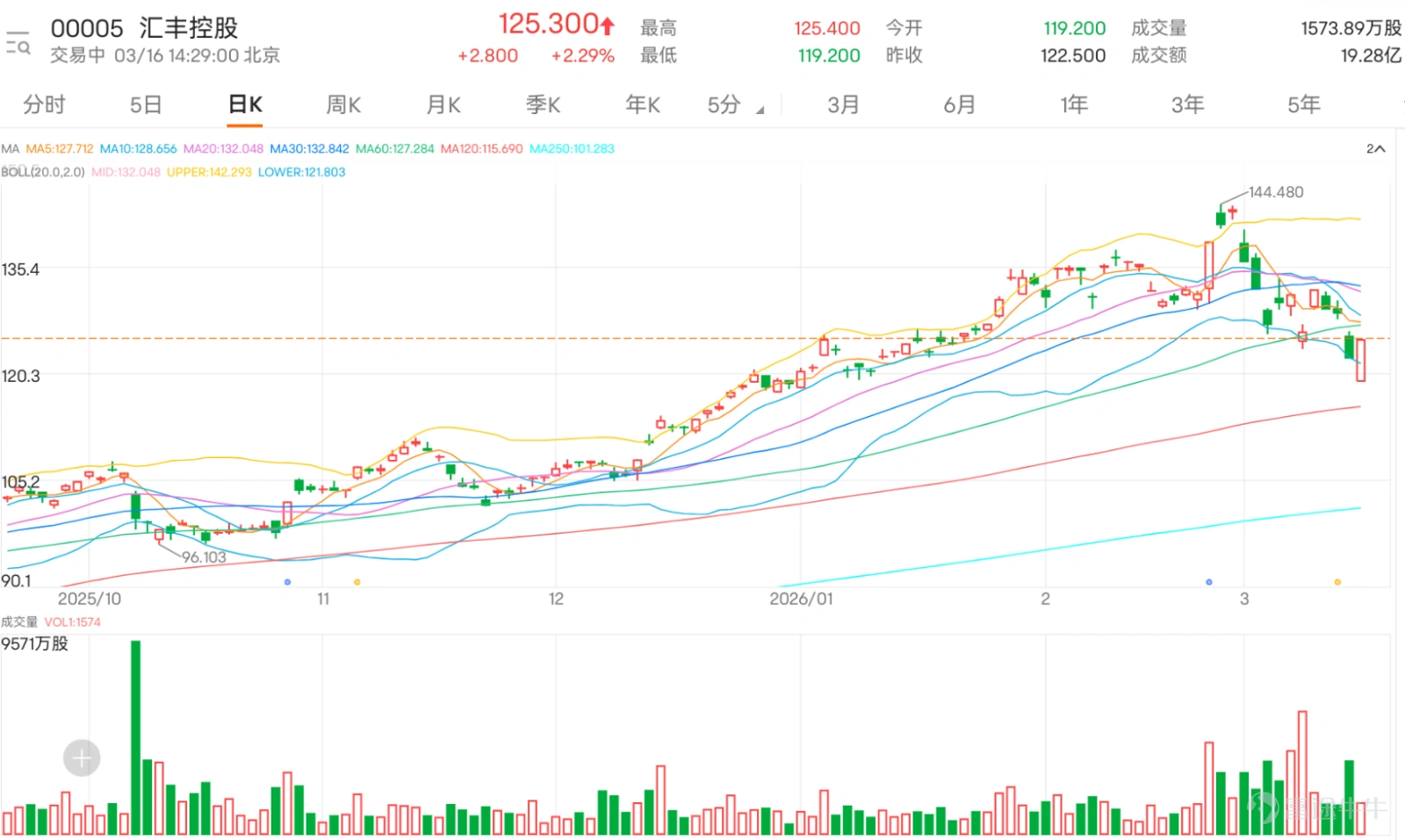Click the MA10:128.656 indicator label

click(x=138, y=149)
